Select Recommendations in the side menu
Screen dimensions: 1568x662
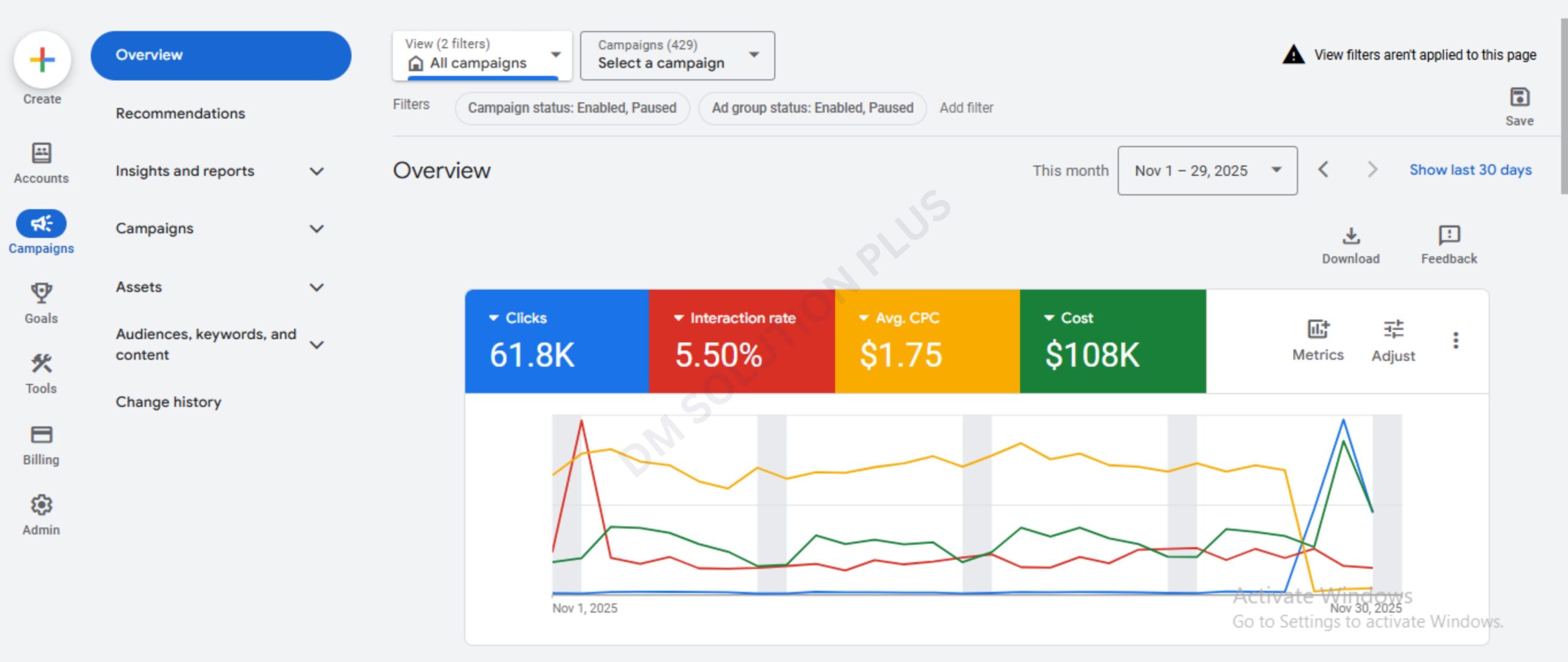pos(180,113)
